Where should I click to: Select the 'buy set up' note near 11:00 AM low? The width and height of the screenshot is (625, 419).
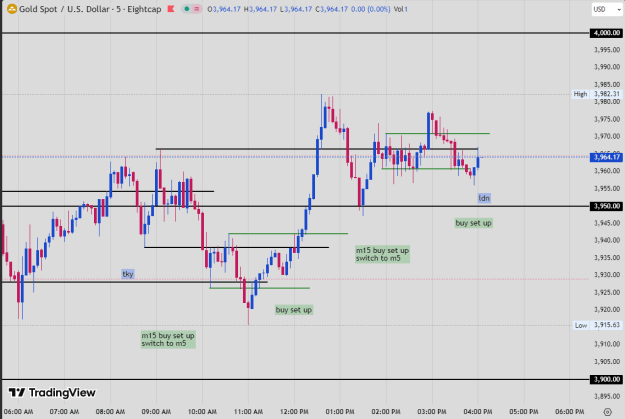point(294,310)
